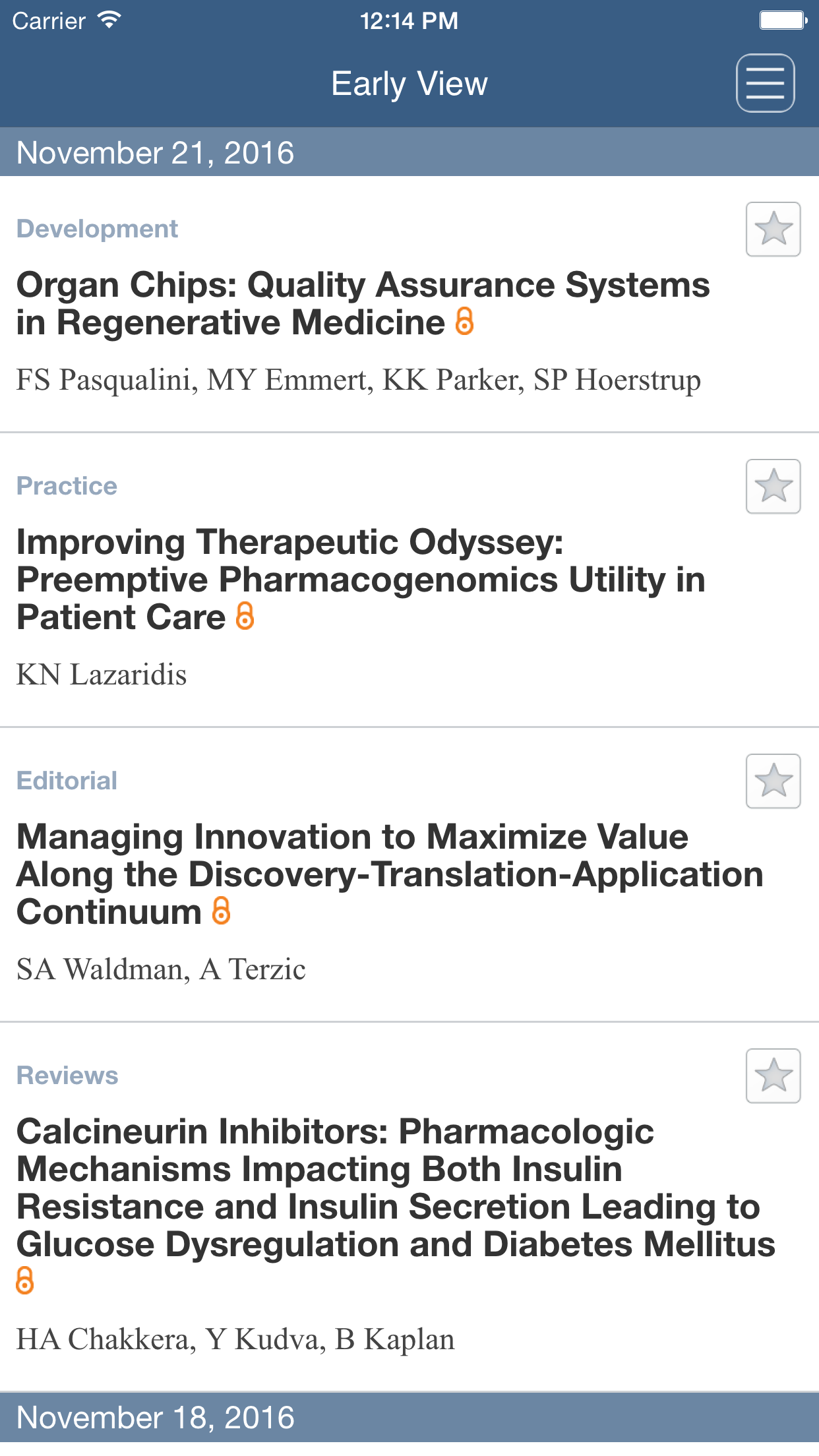This screenshot has width=819, height=1456.
Task: Read Managing Innovation to Maximize Value editorial
Action: pyautogui.click(x=389, y=874)
